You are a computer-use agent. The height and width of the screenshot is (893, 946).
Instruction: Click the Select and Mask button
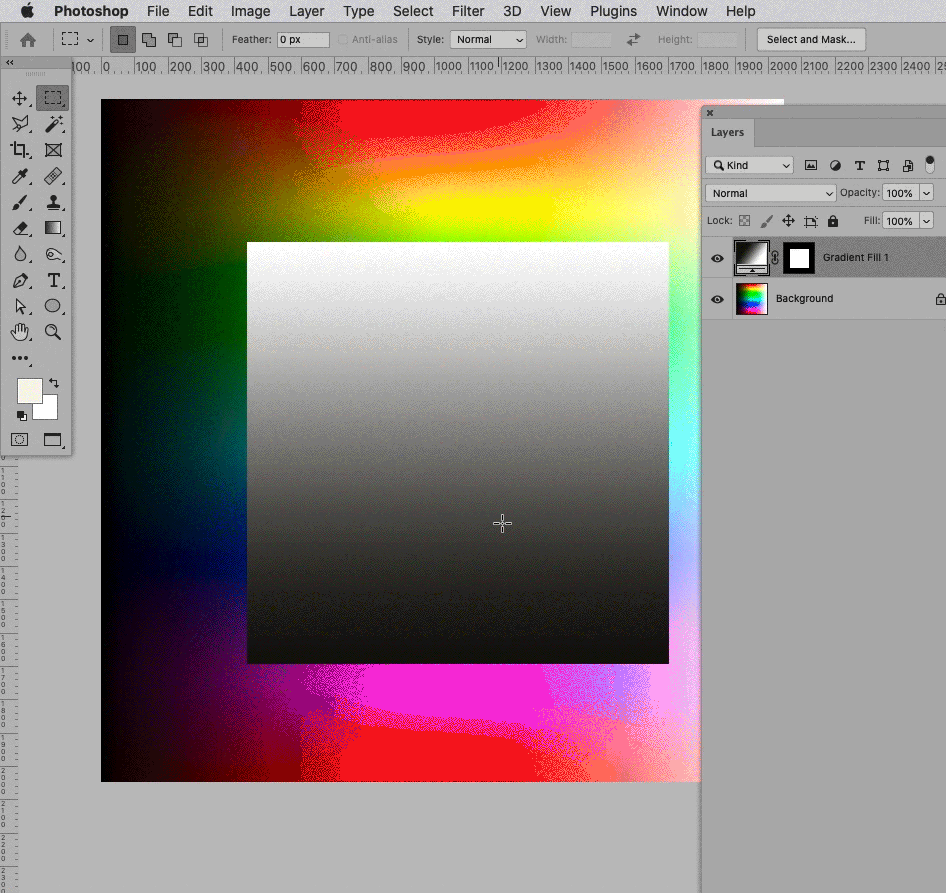(x=810, y=39)
